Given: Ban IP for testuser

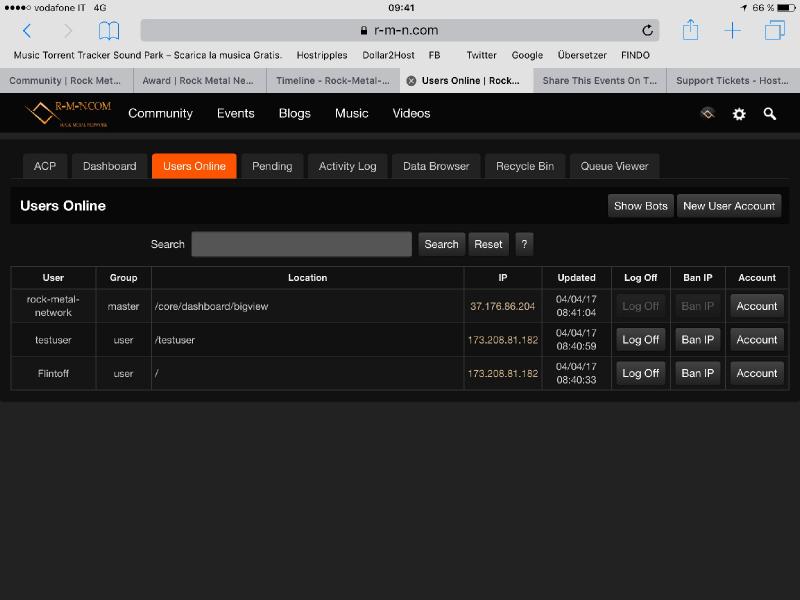Looking at the screenshot, I should (697, 339).
